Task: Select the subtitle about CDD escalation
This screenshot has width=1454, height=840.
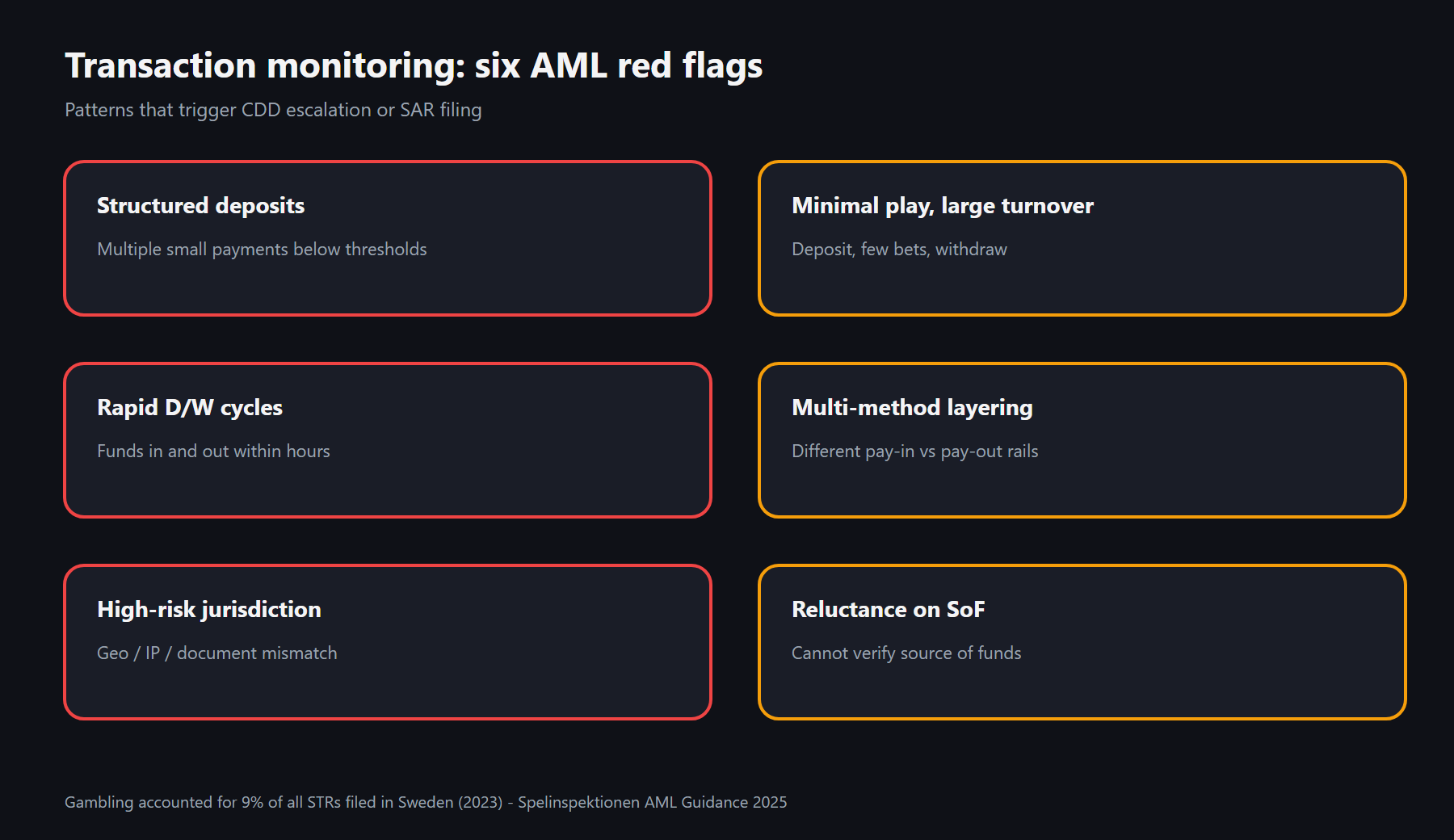Action: pyautogui.click(x=273, y=110)
